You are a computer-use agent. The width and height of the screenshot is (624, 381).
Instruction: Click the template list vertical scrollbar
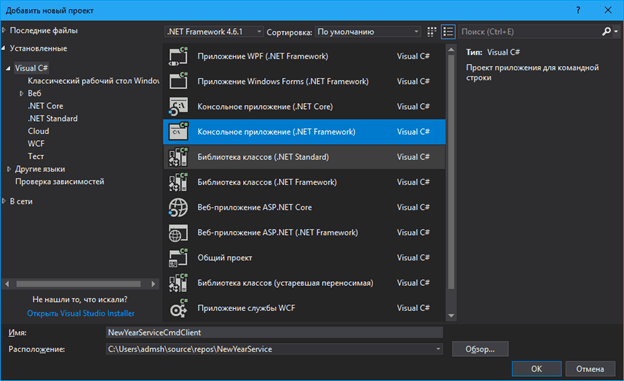[x=451, y=171]
